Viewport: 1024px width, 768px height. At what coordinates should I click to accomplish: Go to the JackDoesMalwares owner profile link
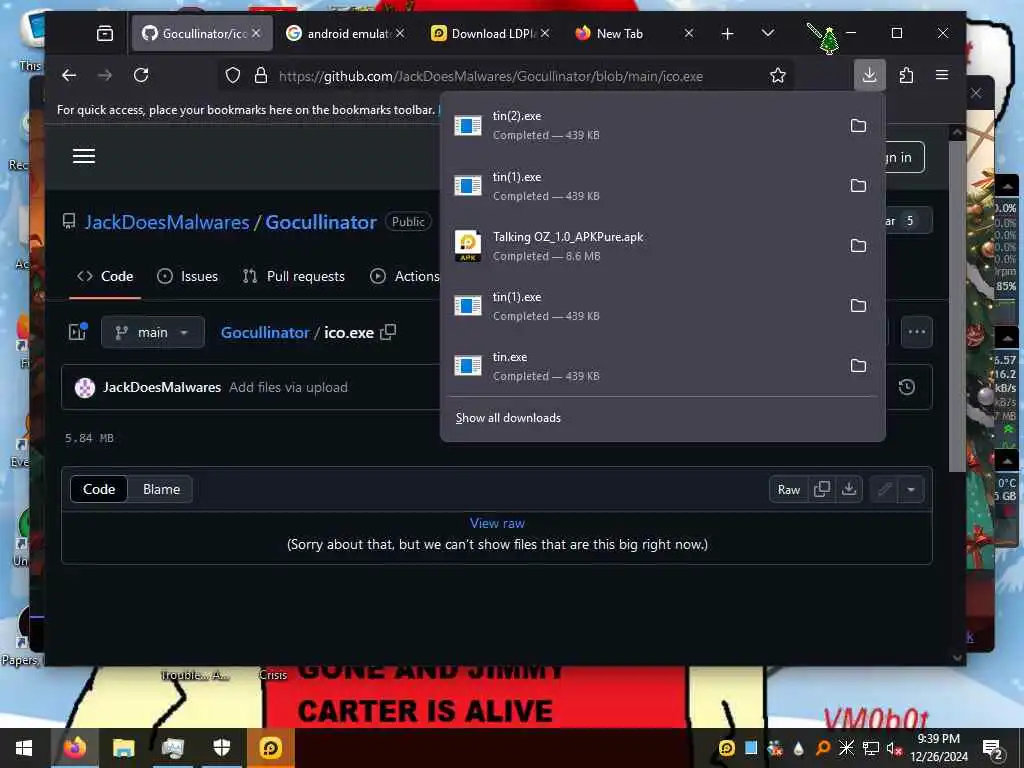pyautogui.click(x=167, y=222)
